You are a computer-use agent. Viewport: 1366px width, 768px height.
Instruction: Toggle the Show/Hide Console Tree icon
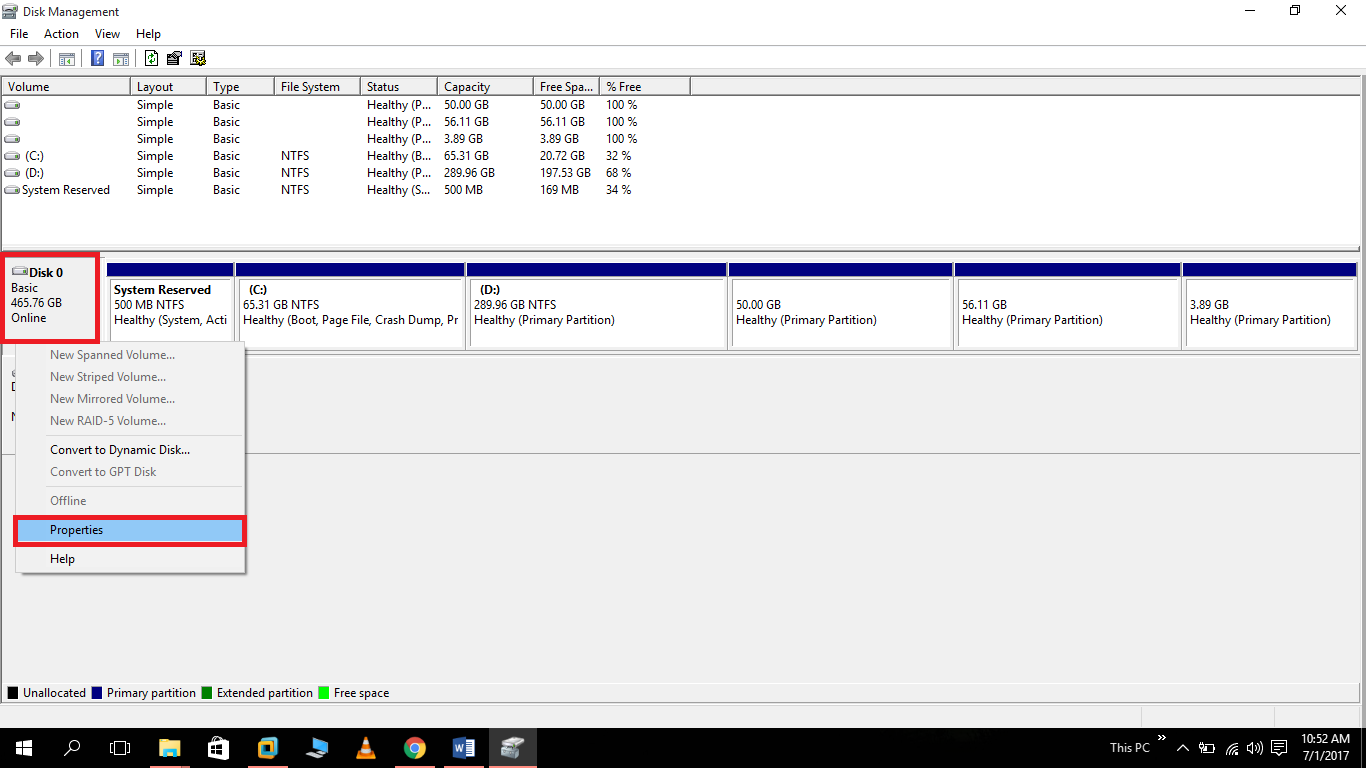(66, 57)
